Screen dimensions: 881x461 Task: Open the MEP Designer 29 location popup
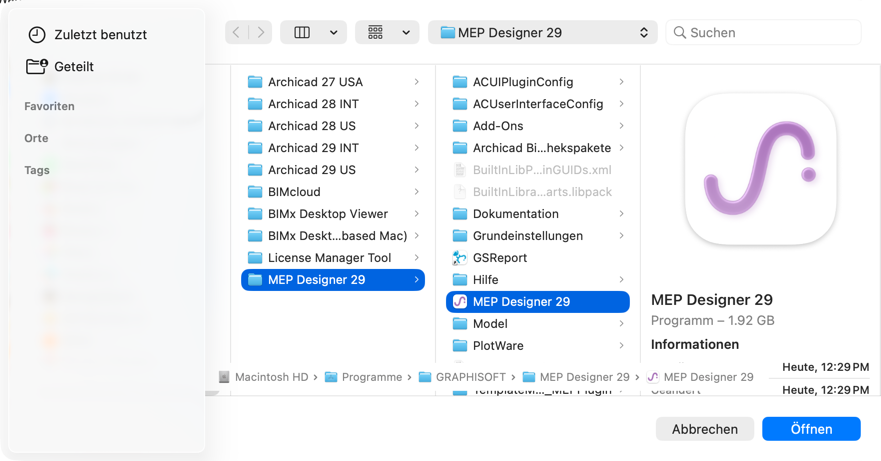(x=543, y=33)
